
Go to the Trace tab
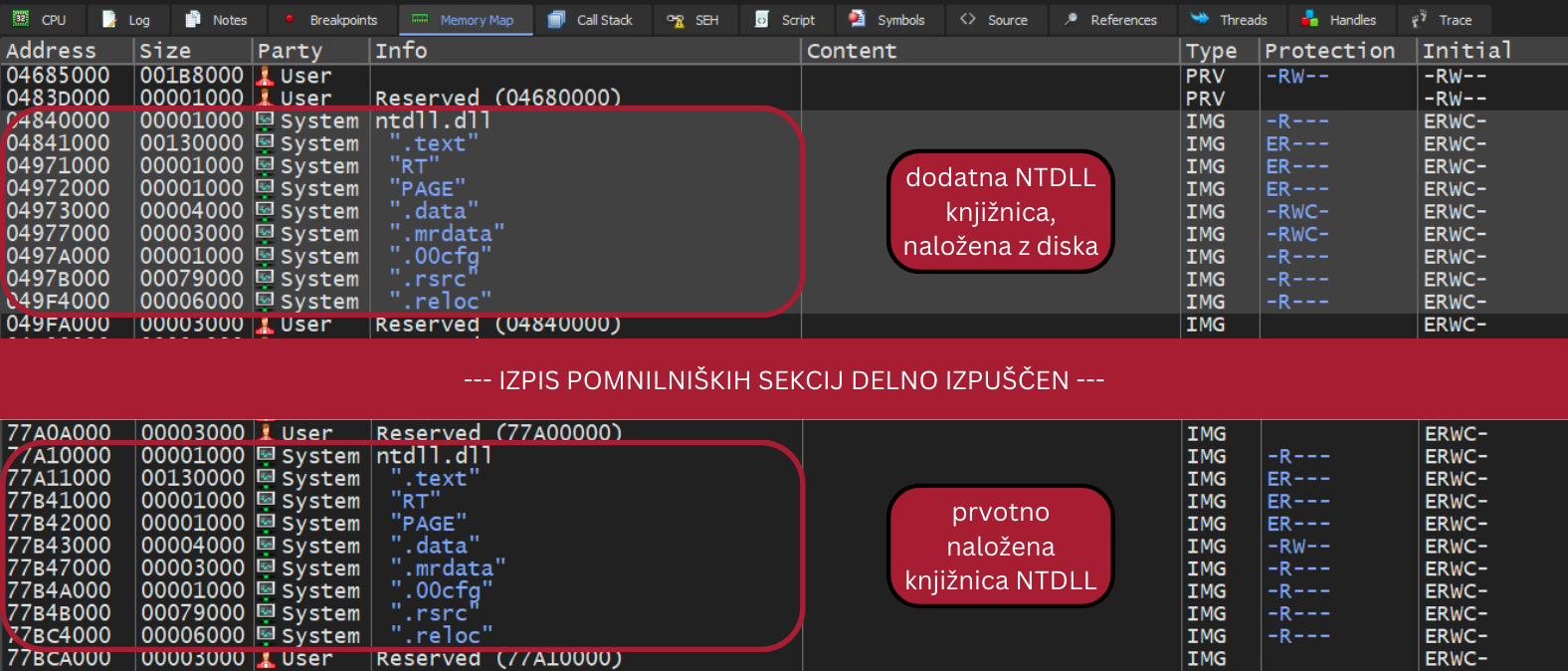1442,19
